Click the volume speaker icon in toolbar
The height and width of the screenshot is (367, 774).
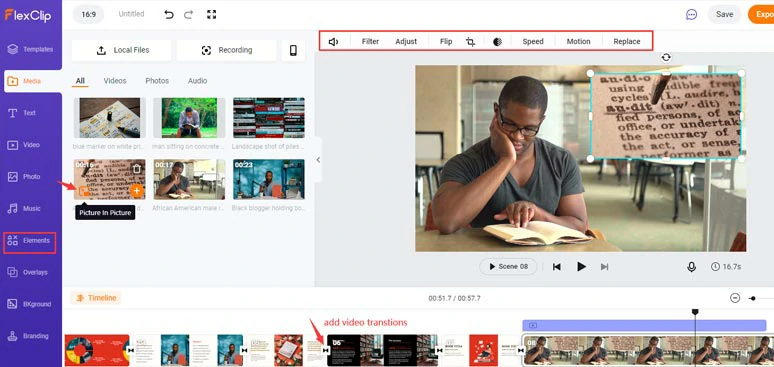click(x=333, y=41)
